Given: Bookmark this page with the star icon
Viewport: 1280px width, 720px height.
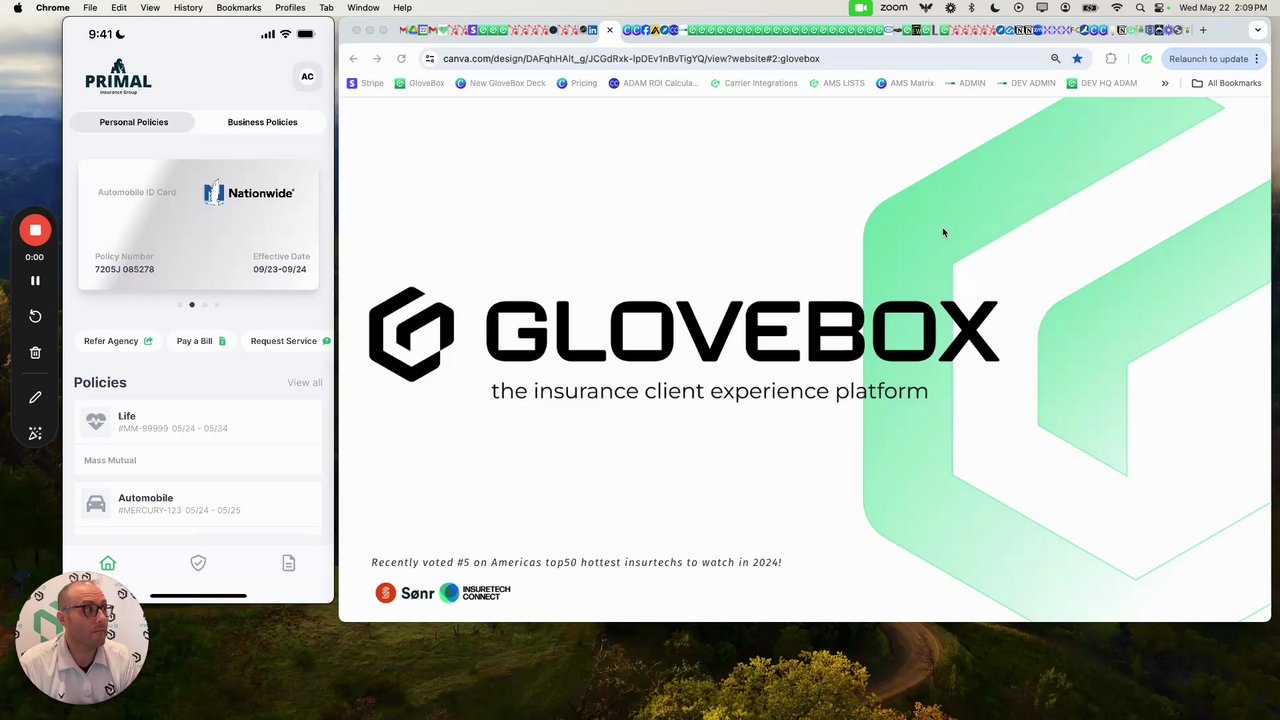Looking at the screenshot, I should pyautogui.click(x=1077, y=59).
